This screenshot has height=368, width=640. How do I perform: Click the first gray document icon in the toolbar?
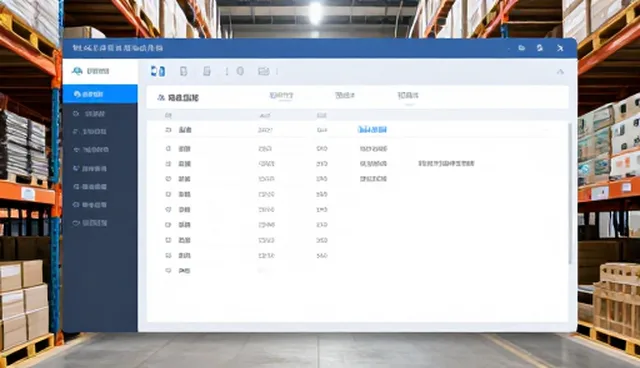coord(184,71)
